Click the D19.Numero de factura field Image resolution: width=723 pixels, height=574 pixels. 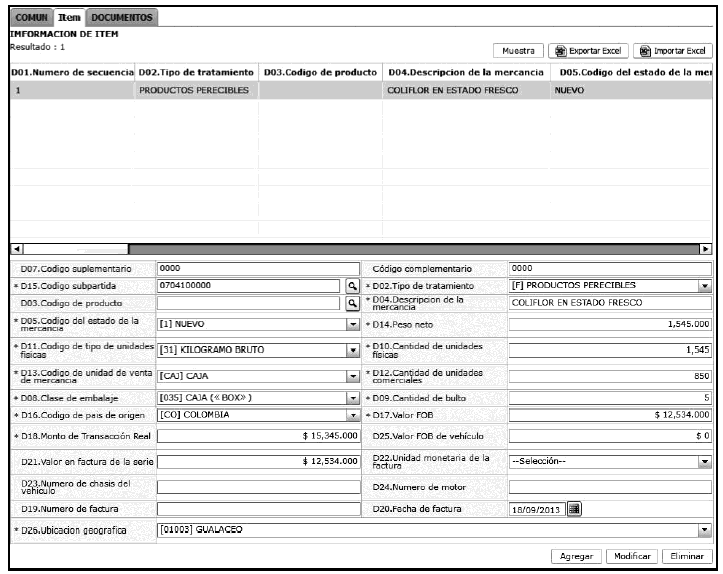click(258, 509)
